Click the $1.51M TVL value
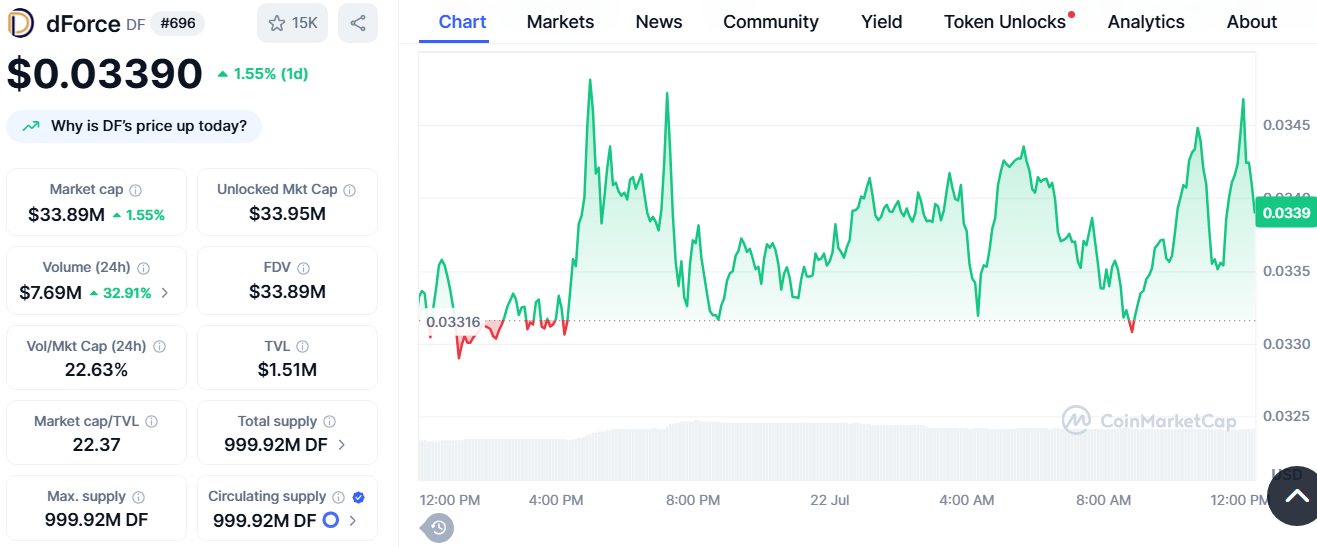The image size is (1317, 547). 287,370
